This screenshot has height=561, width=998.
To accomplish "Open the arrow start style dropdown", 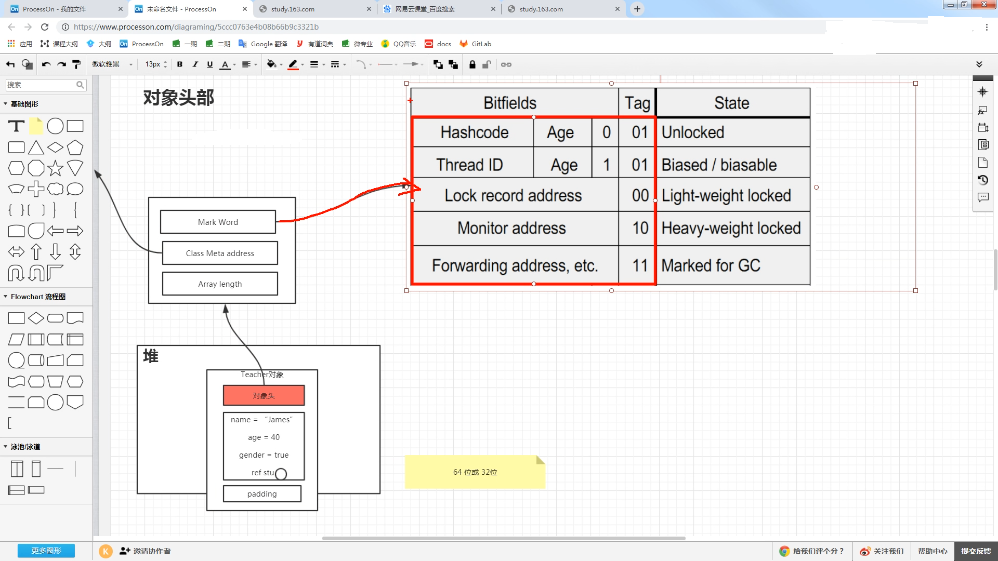I will pos(387,64).
